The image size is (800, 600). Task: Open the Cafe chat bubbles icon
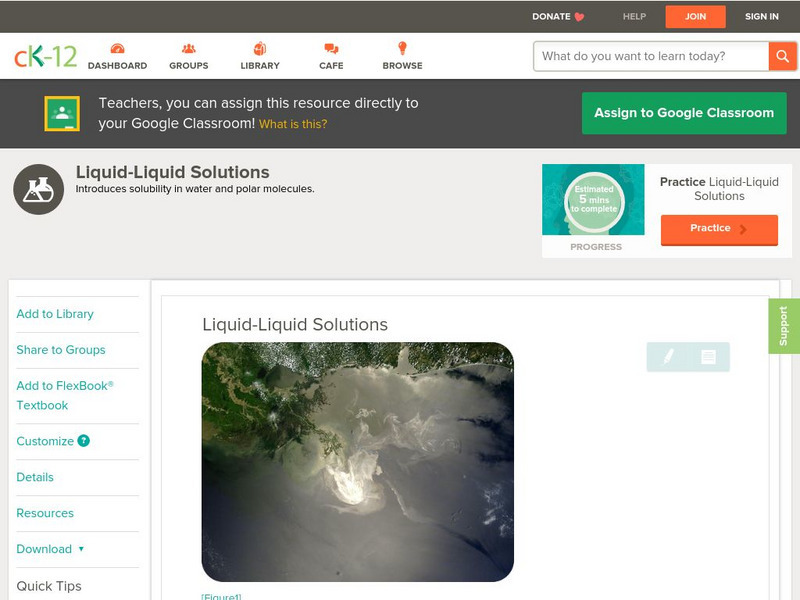[x=331, y=48]
